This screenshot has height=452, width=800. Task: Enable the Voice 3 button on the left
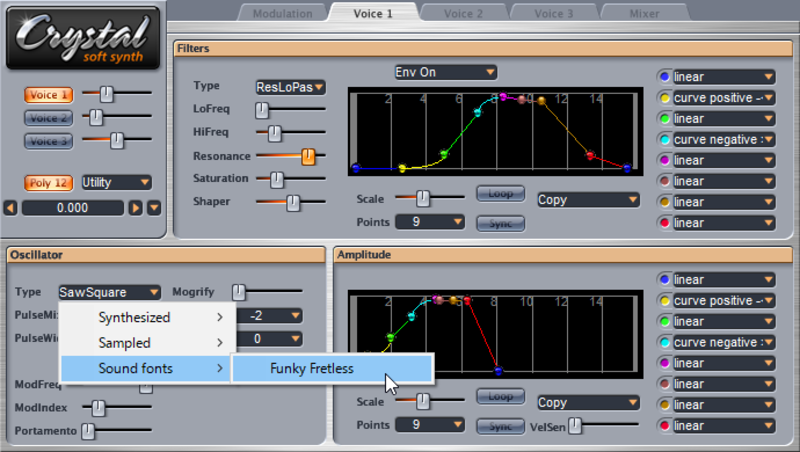click(49, 141)
